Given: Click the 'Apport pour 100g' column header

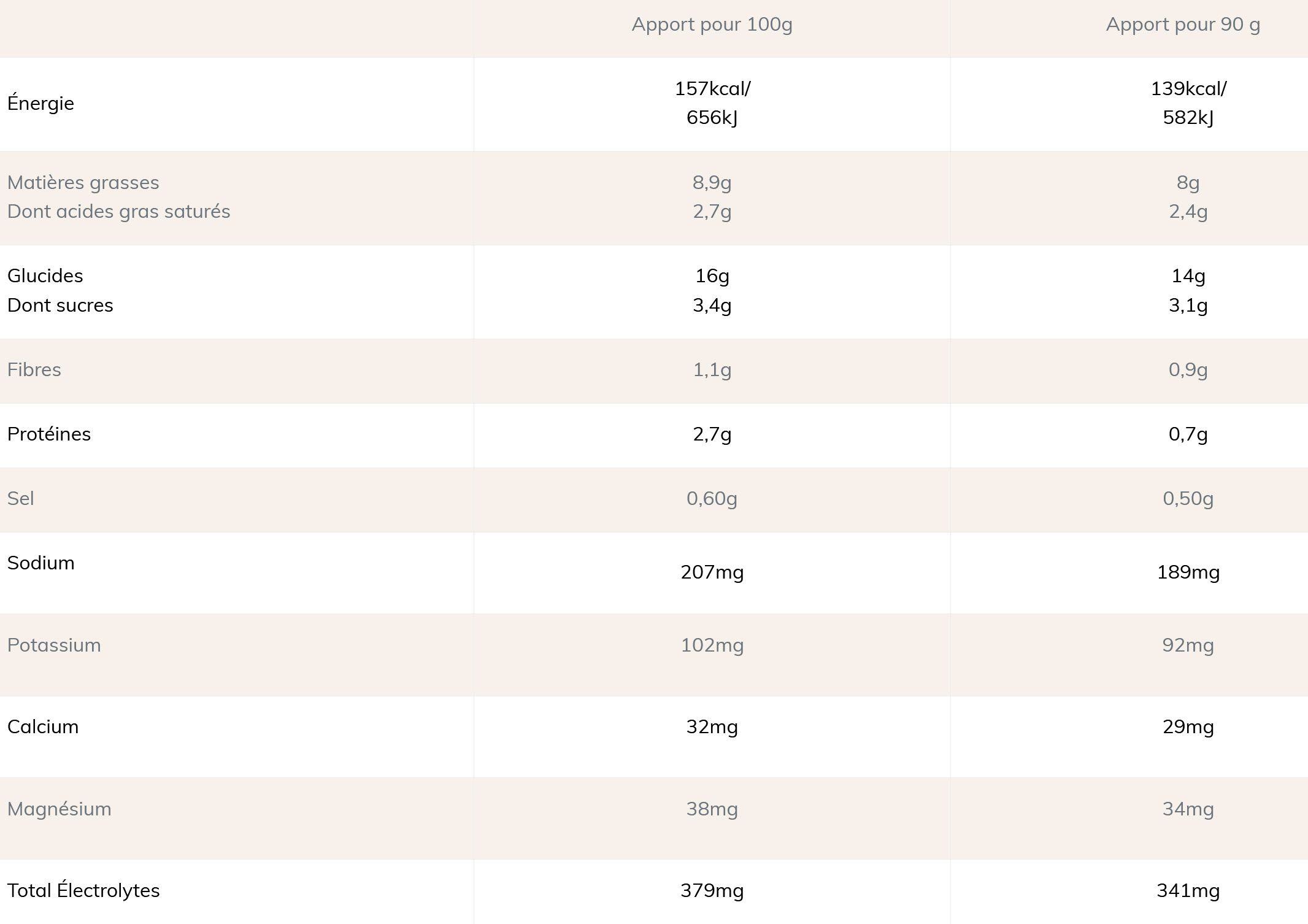Looking at the screenshot, I should pyautogui.click(x=712, y=25).
